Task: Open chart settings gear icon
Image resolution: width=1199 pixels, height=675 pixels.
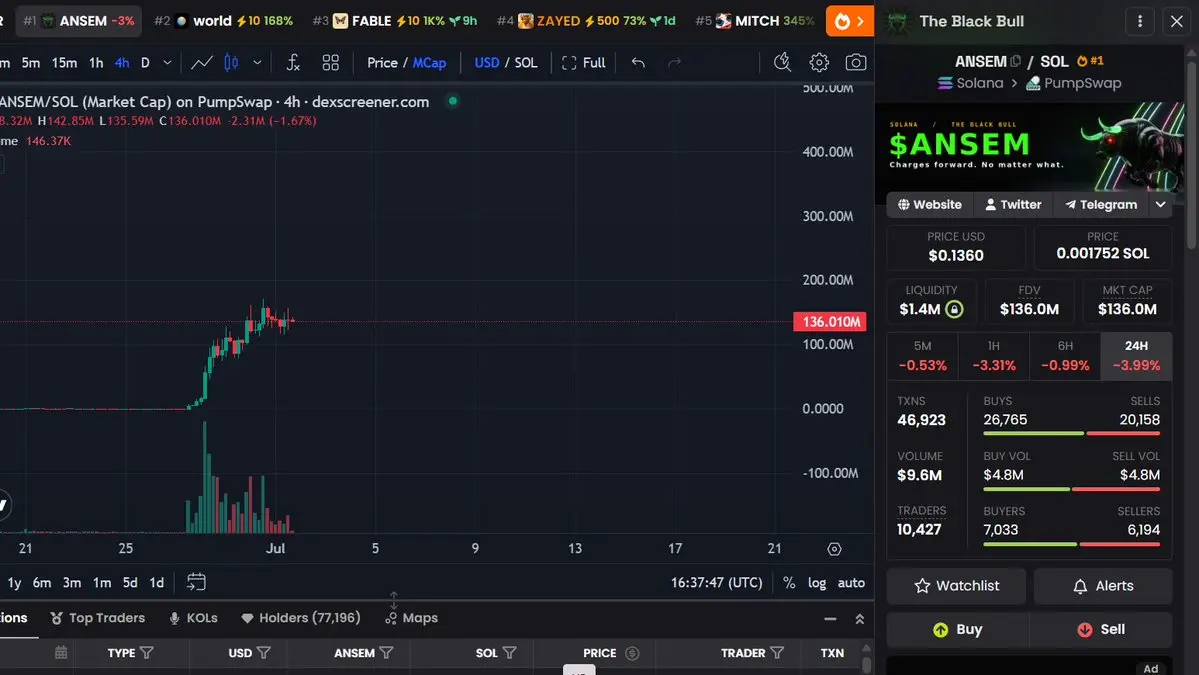Action: [819, 63]
